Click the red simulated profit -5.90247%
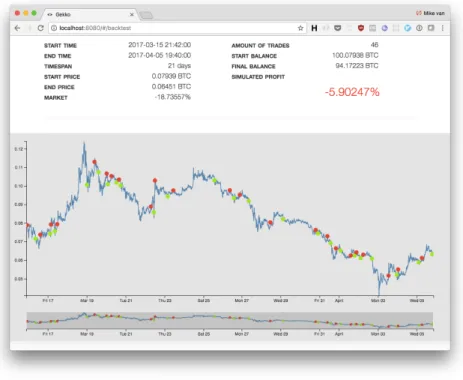This screenshot has width=463, height=380. (x=352, y=92)
